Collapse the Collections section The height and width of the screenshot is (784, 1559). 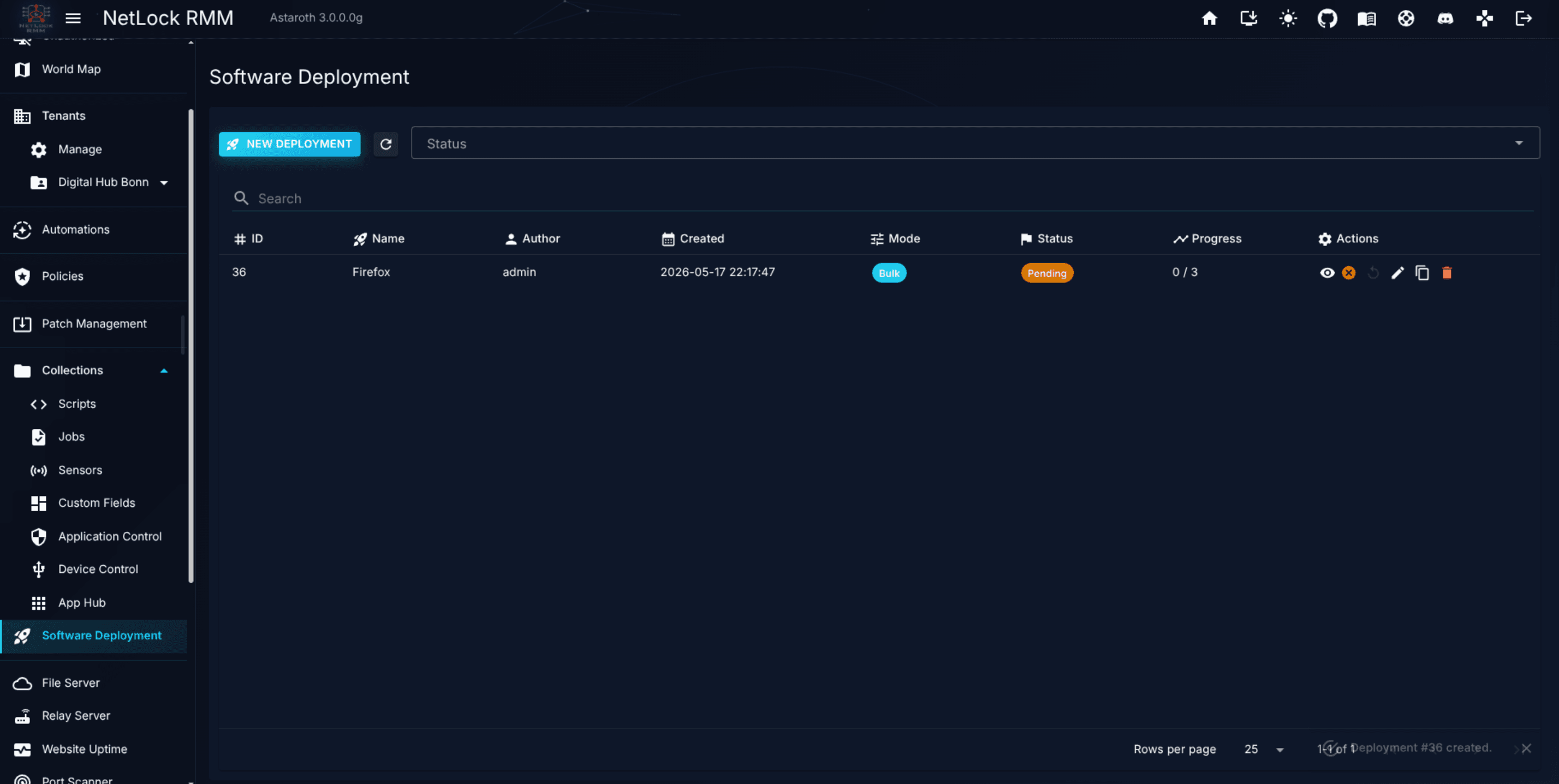[x=94, y=370]
